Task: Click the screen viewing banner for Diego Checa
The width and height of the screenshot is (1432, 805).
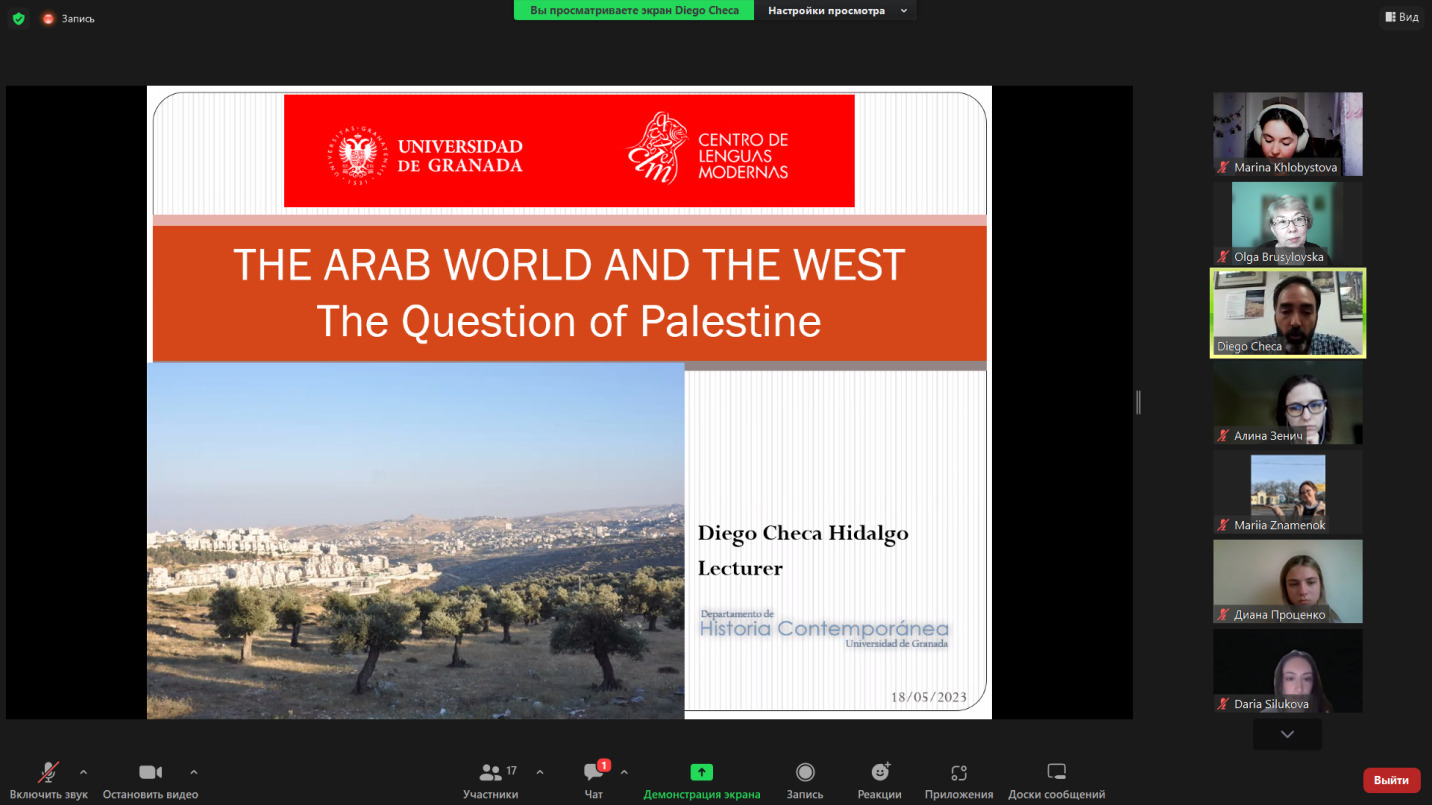Action: [634, 10]
